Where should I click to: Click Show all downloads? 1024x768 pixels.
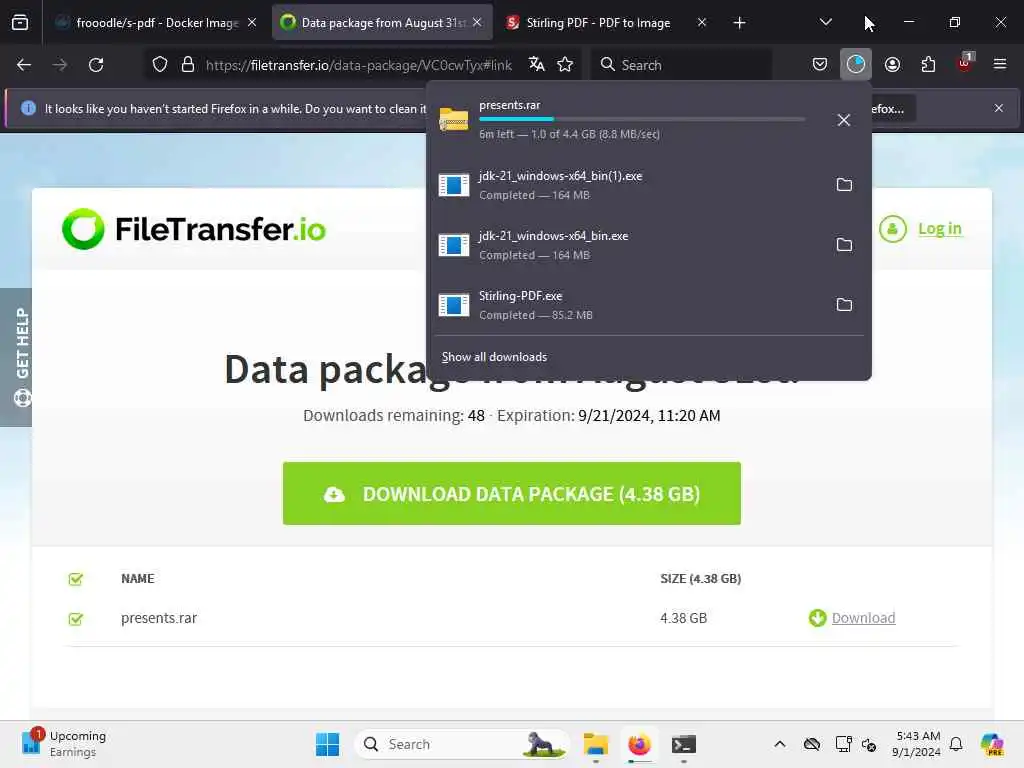coord(494,357)
